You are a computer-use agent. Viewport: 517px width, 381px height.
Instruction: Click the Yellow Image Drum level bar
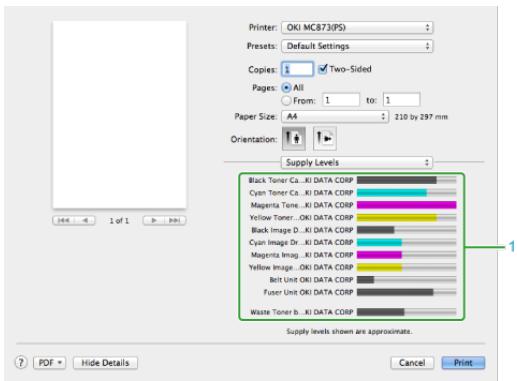(406, 267)
